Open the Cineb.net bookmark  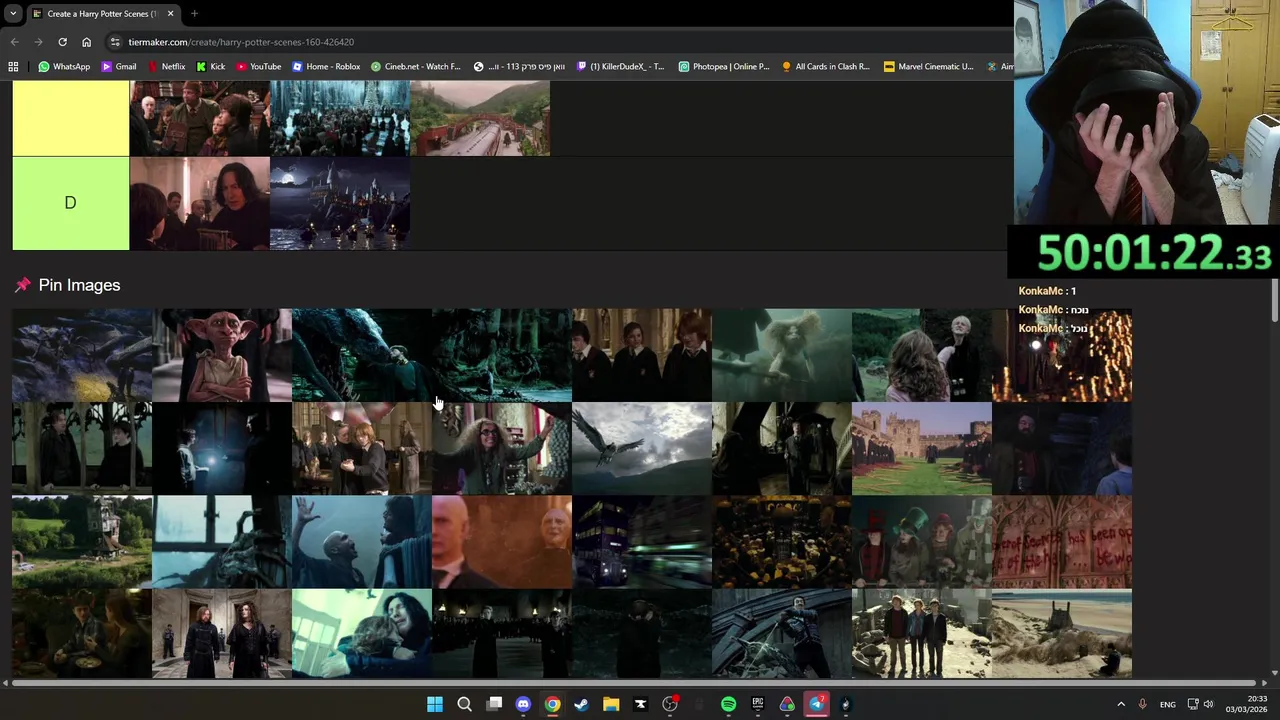pyautogui.click(x=415, y=67)
